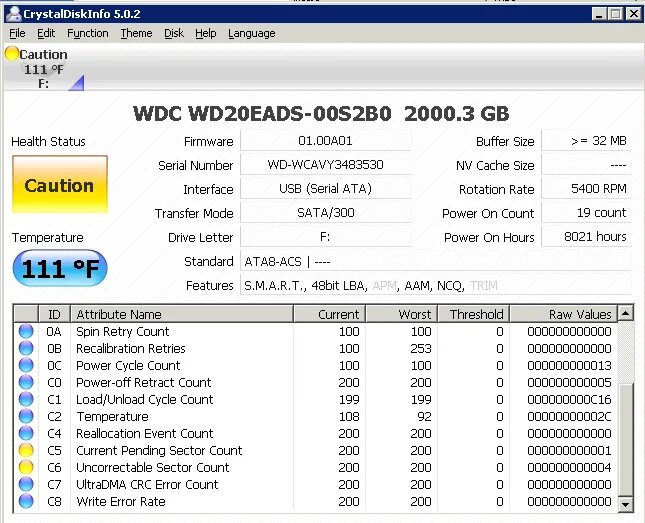Click the blue status icon for Recalibration Retries
645x523 pixels.
(x=26, y=348)
